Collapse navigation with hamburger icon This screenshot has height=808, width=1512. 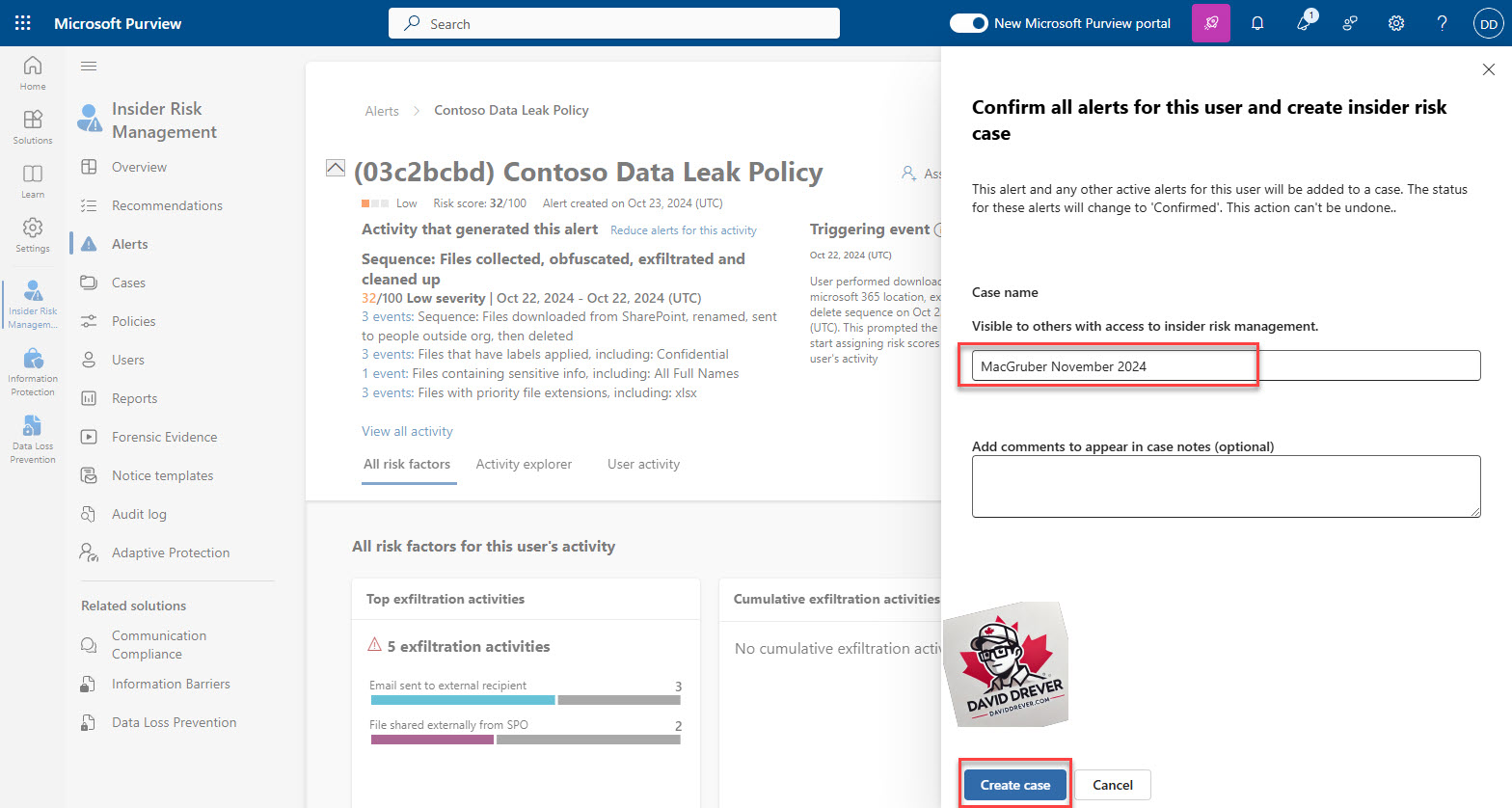tap(89, 66)
